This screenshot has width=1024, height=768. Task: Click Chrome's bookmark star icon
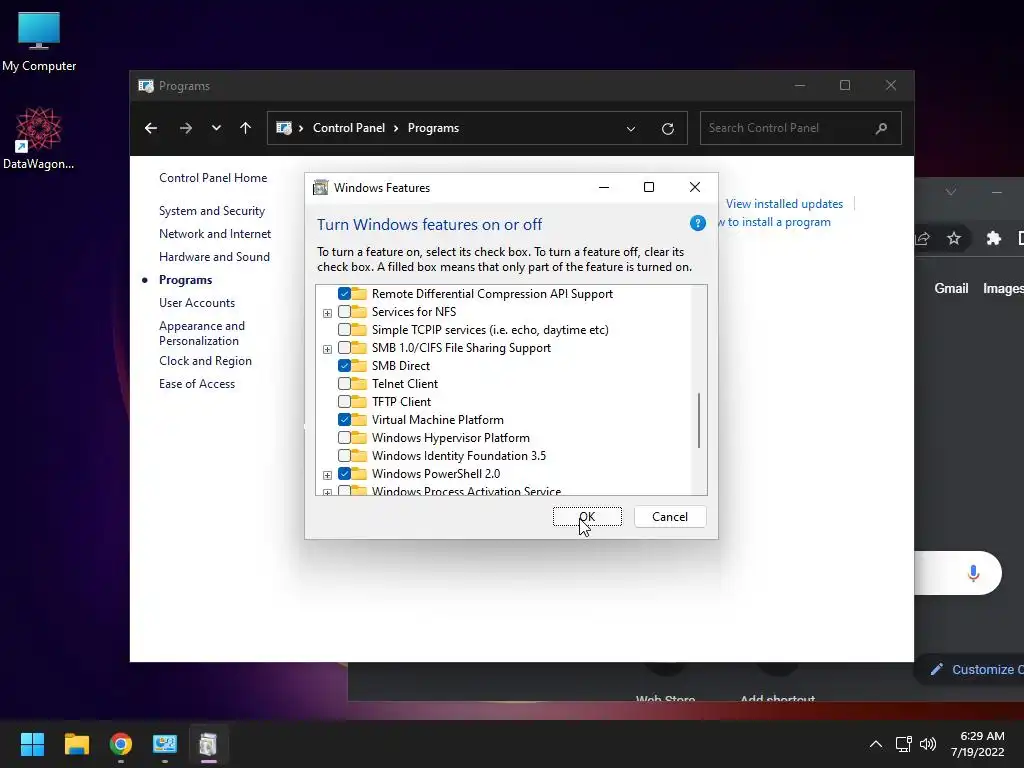pos(954,238)
